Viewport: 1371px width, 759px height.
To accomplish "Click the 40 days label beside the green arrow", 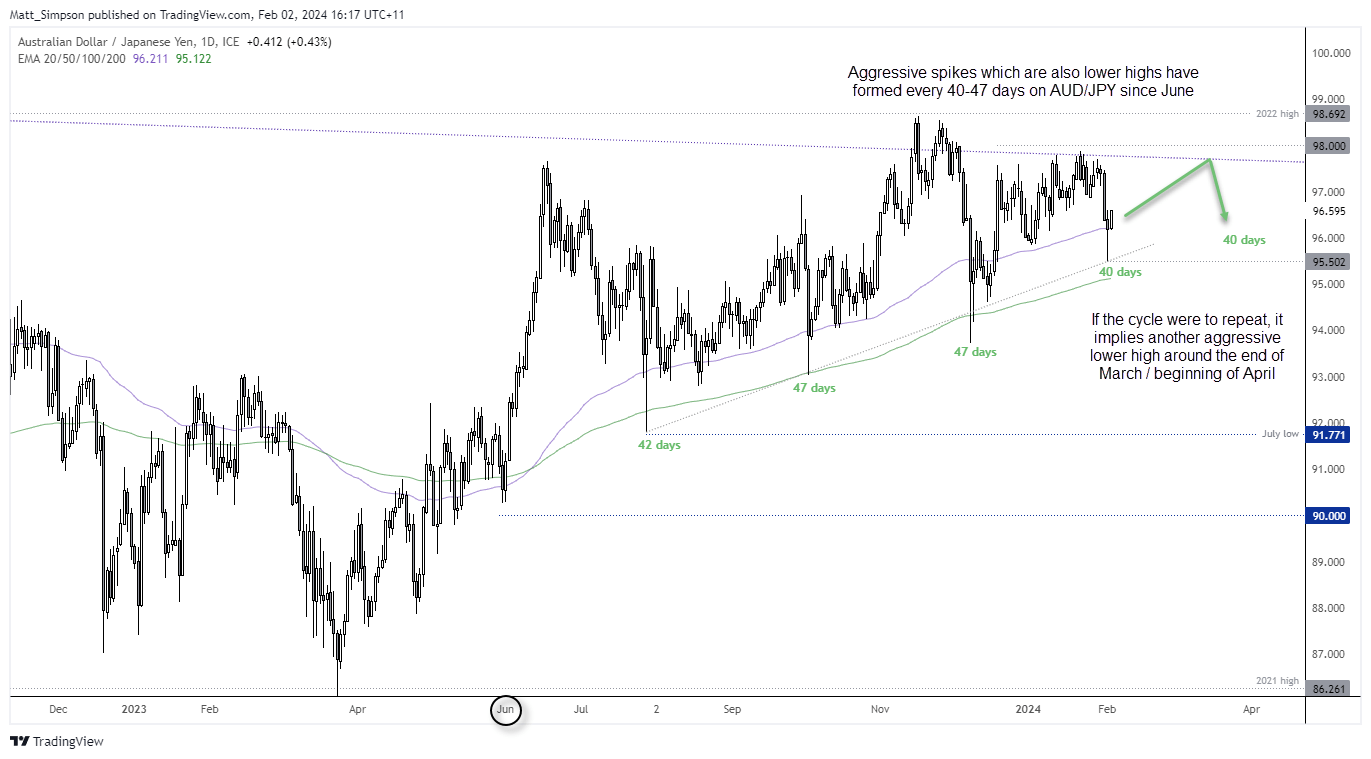I will [x=1244, y=240].
